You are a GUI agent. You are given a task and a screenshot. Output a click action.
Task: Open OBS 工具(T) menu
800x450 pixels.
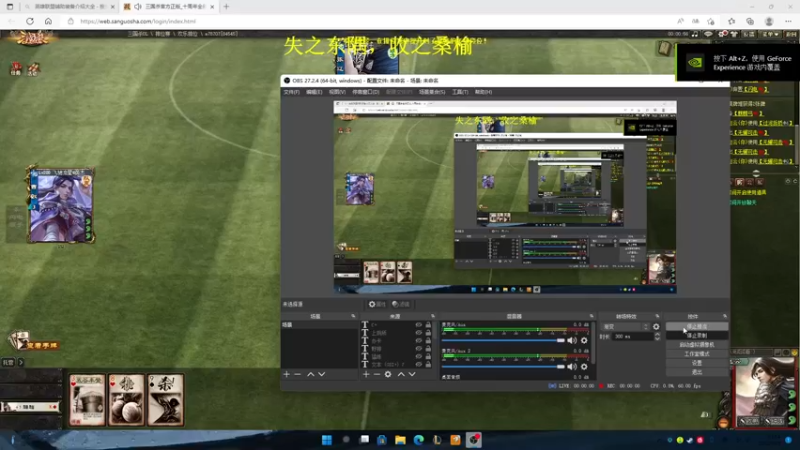[460, 92]
